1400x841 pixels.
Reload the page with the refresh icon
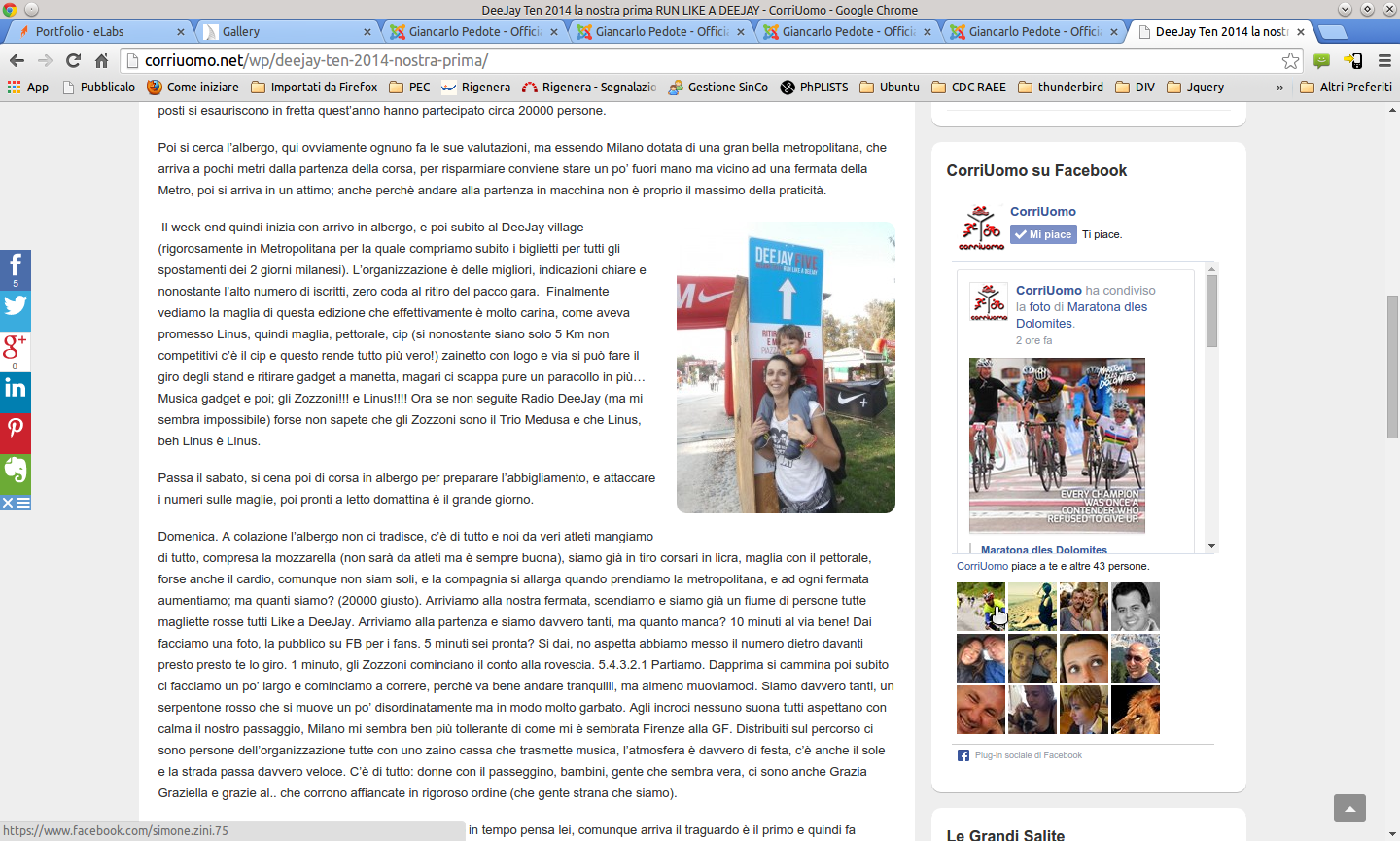pyautogui.click(x=73, y=60)
